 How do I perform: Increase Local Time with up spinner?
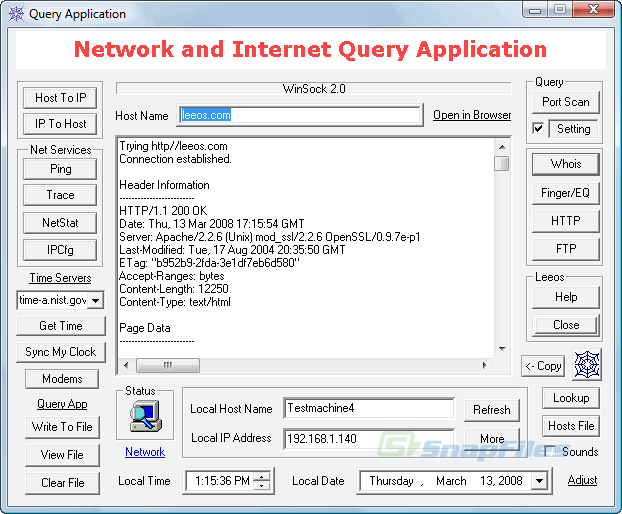[x=261, y=477]
